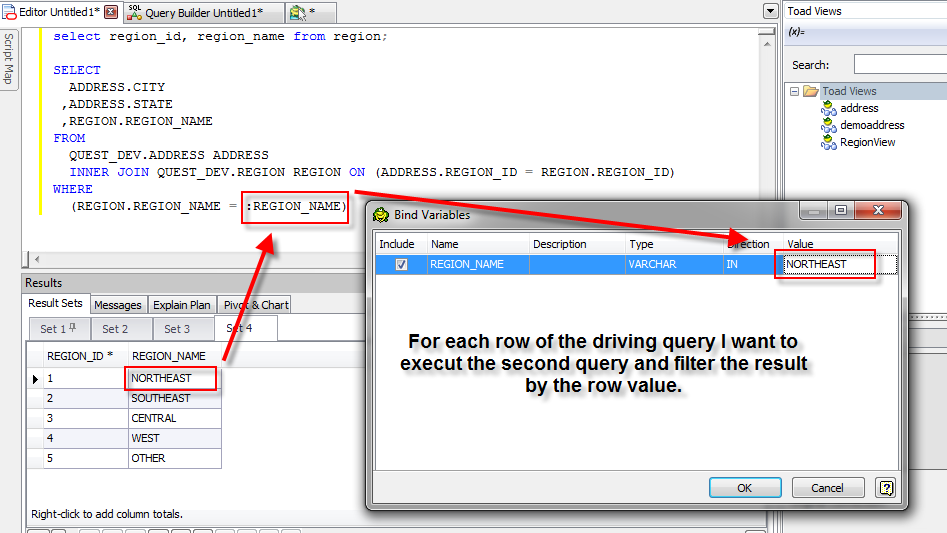Select the Toad Views folder icon
The image size is (947, 533).
click(811, 91)
